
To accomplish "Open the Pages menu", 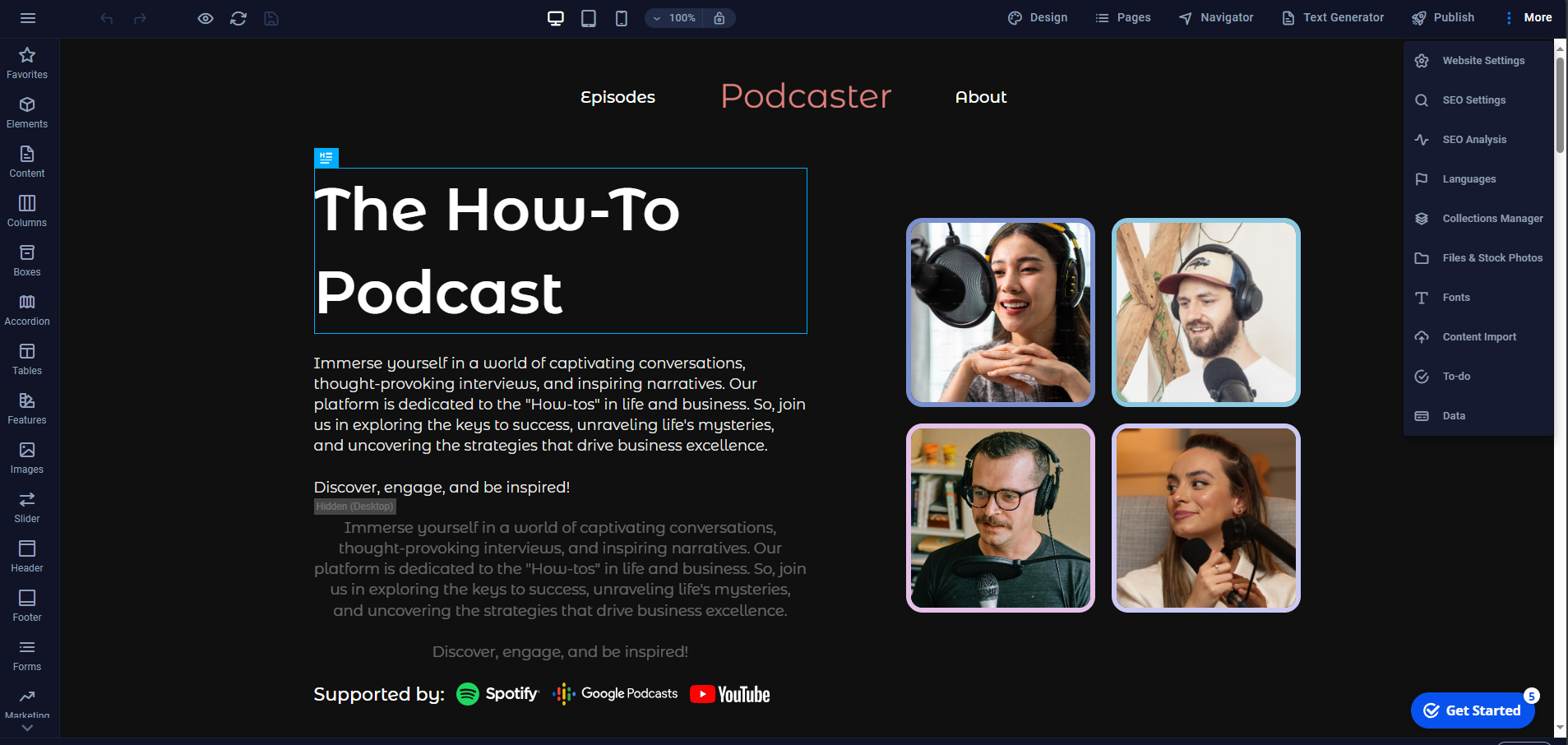I will point(1123,18).
